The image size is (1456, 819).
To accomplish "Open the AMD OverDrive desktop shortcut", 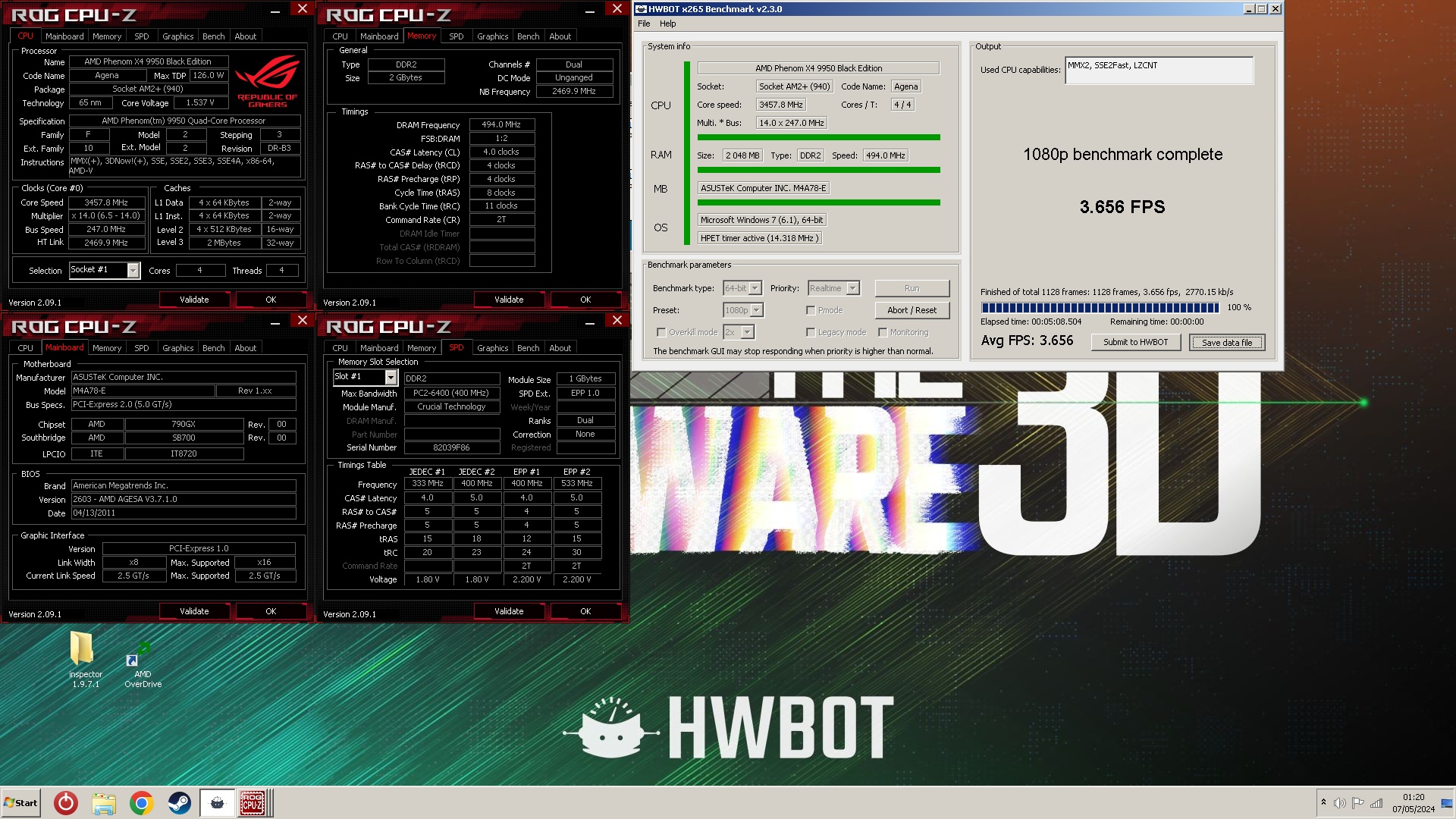I will point(143,664).
